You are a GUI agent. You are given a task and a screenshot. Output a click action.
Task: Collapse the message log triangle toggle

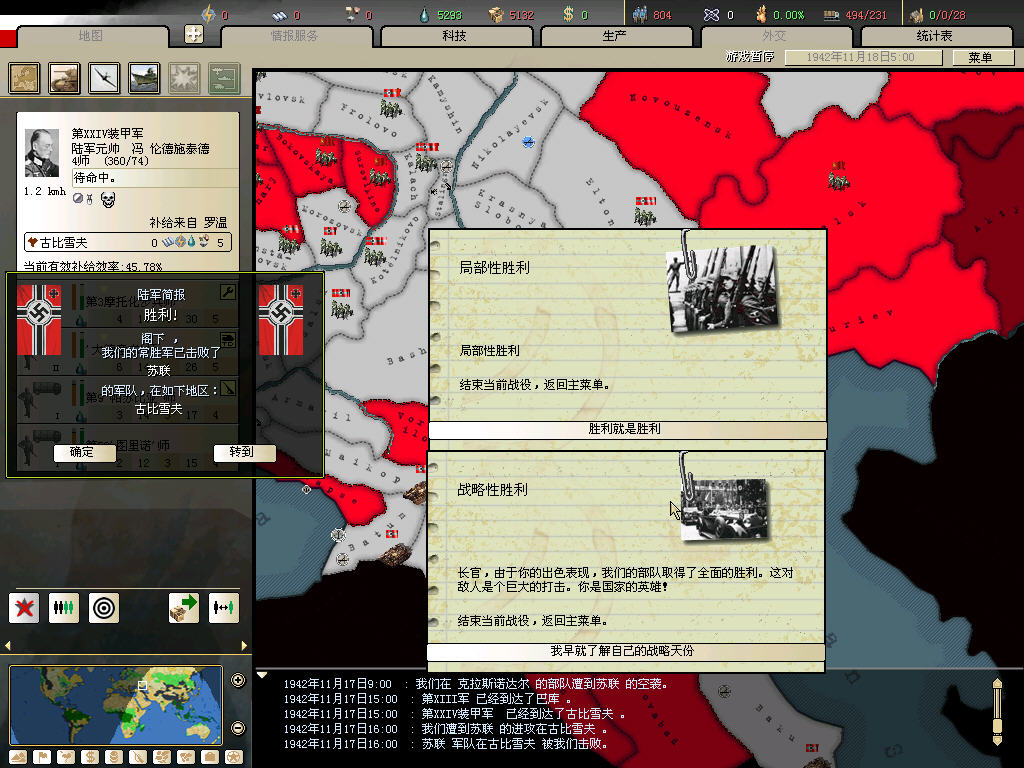click(262, 675)
